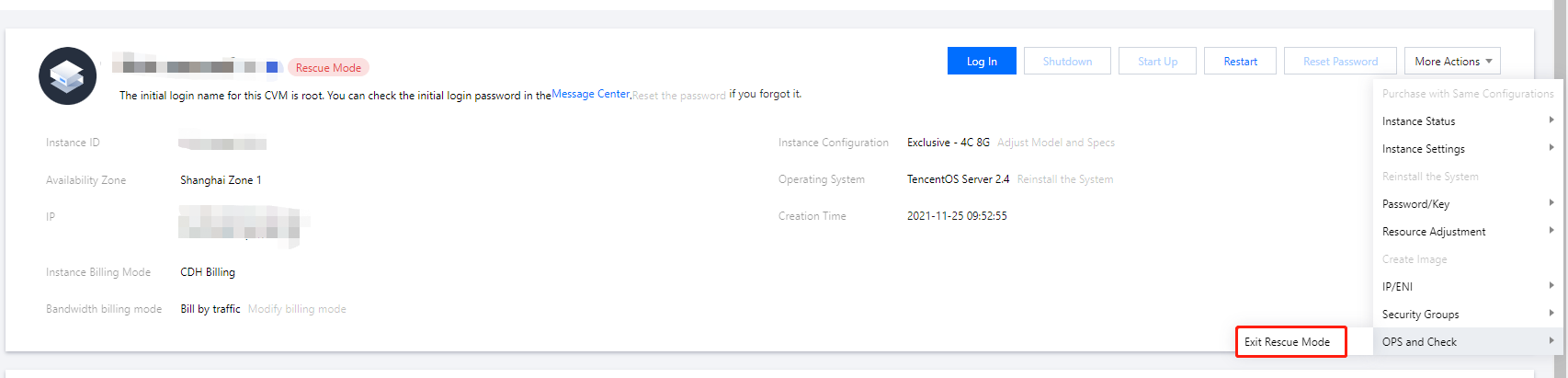The height and width of the screenshot is (378, 1568).
Task: Click the red Rescue Mode status badge
Action: (328, 68)
